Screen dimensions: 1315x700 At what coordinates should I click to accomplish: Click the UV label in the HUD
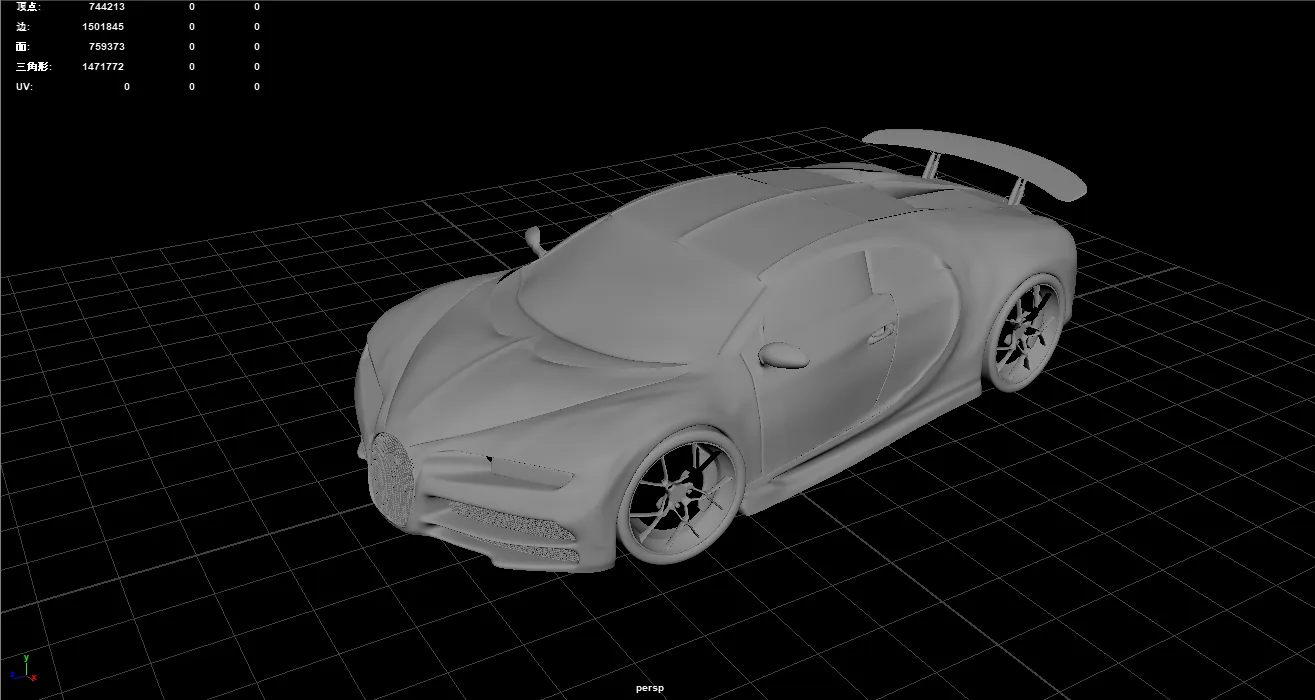point(23,87)
